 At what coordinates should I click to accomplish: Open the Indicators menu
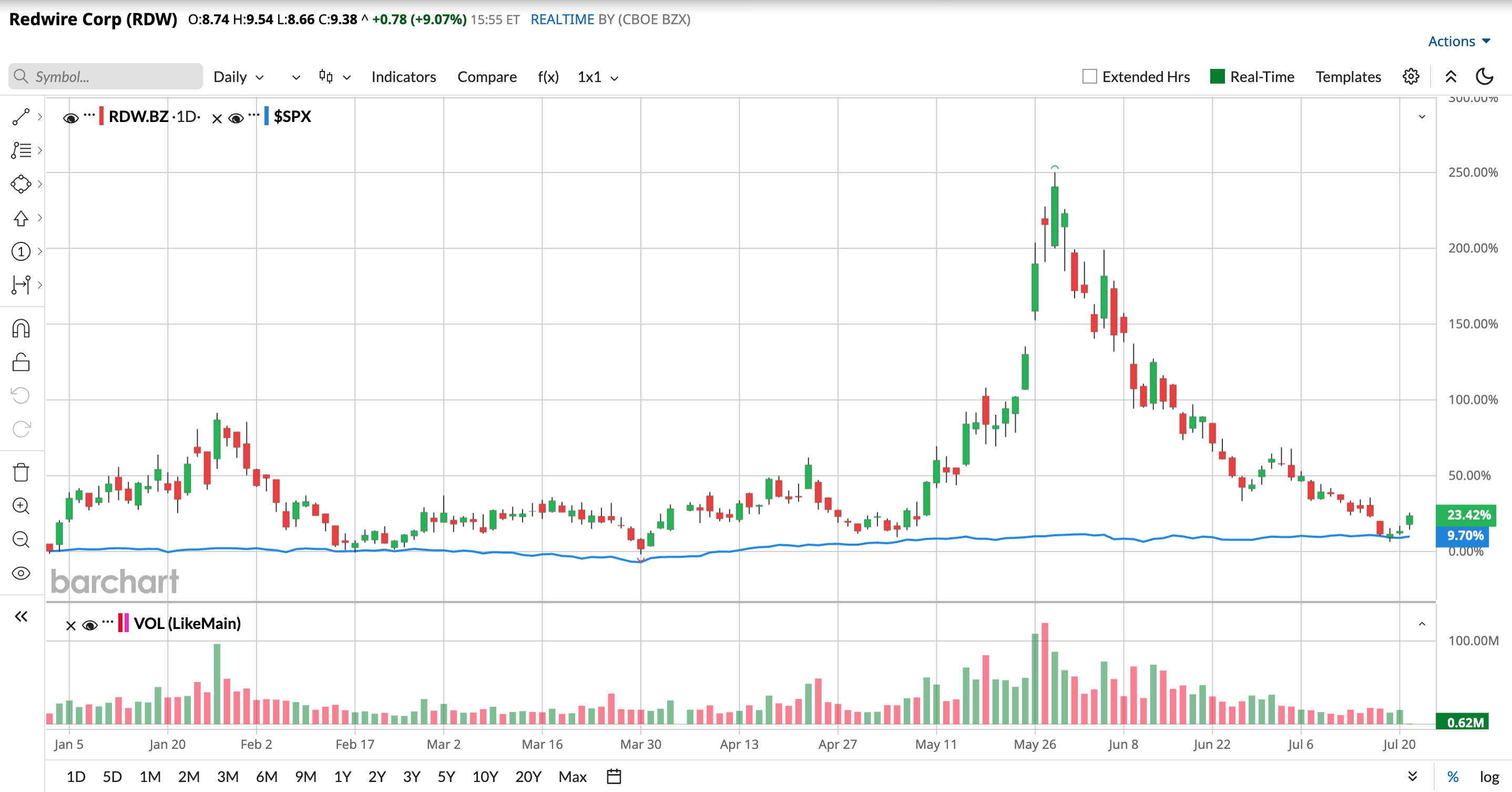[x=403, y=76]
